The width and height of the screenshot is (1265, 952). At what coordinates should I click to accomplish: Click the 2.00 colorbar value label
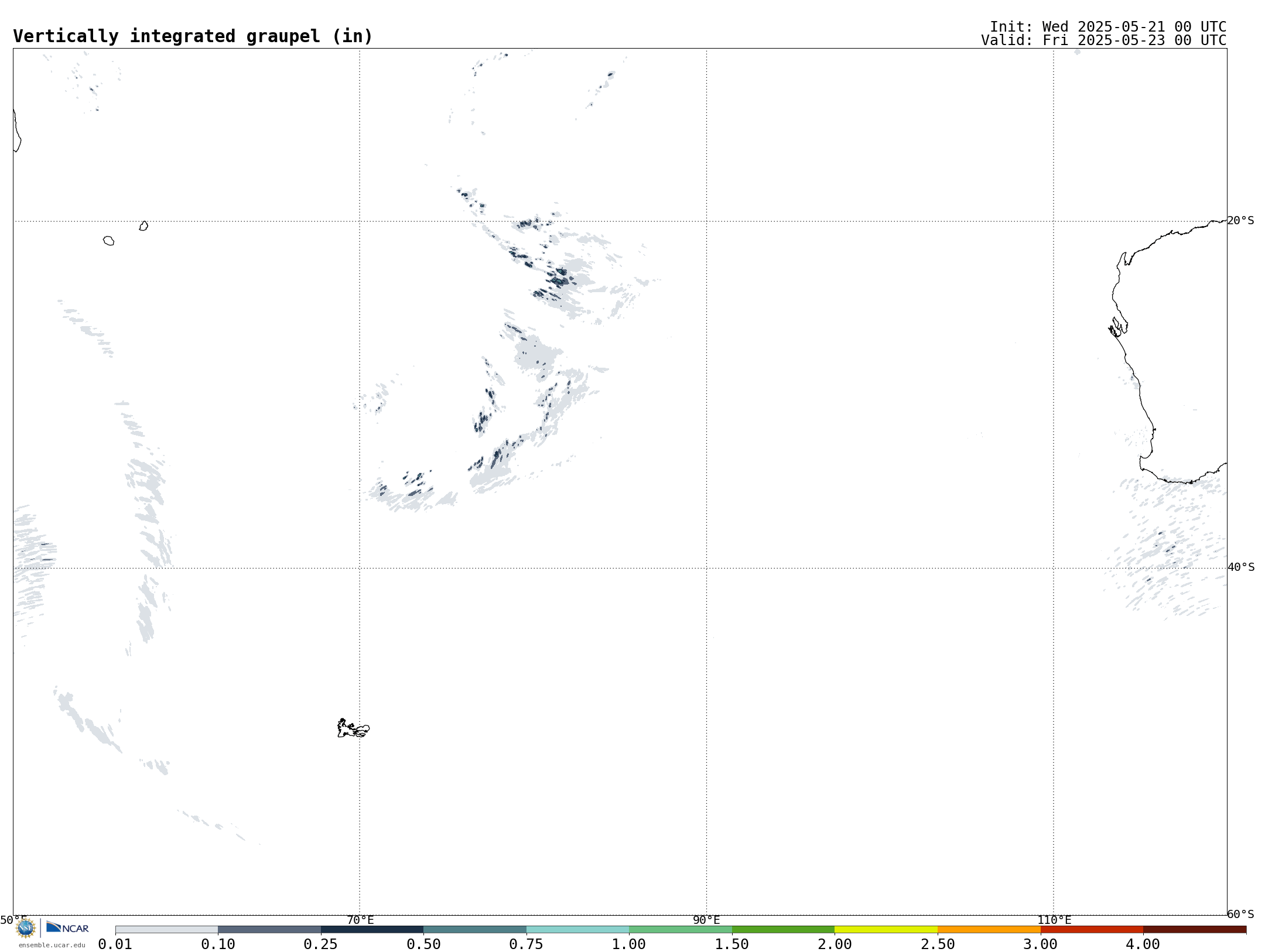click(x=835, y=944)
